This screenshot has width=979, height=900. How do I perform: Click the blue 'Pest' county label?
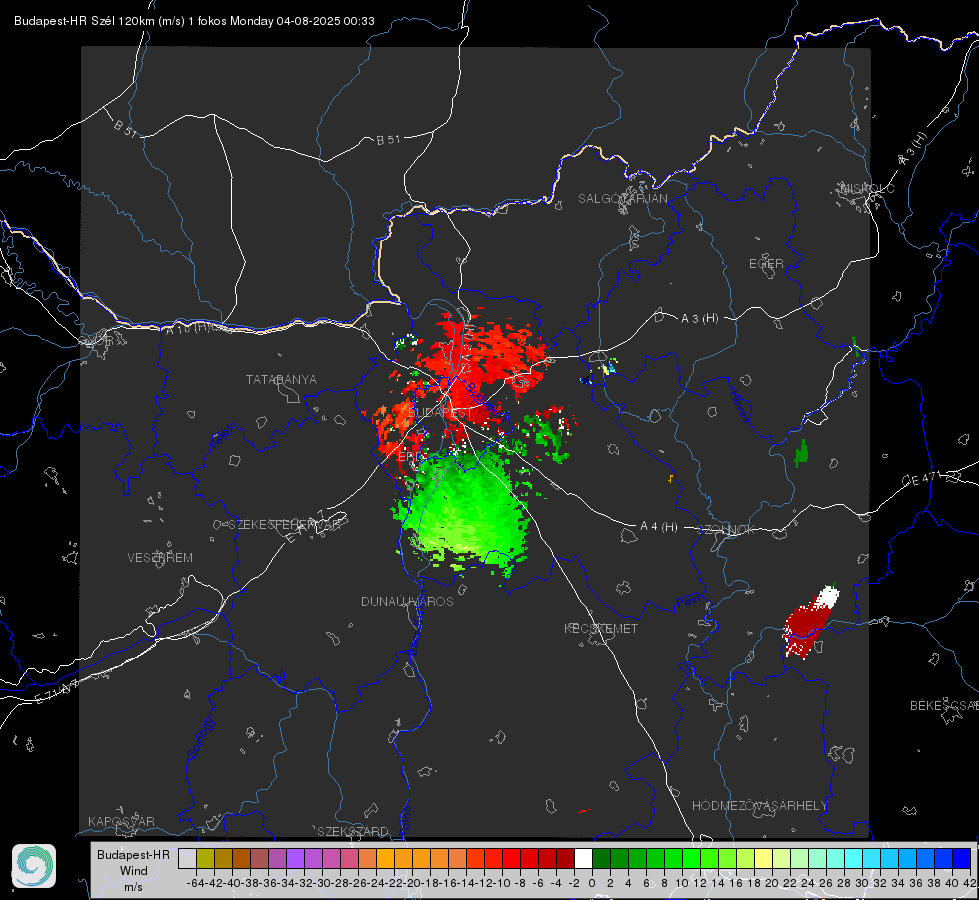click(688, 603)
